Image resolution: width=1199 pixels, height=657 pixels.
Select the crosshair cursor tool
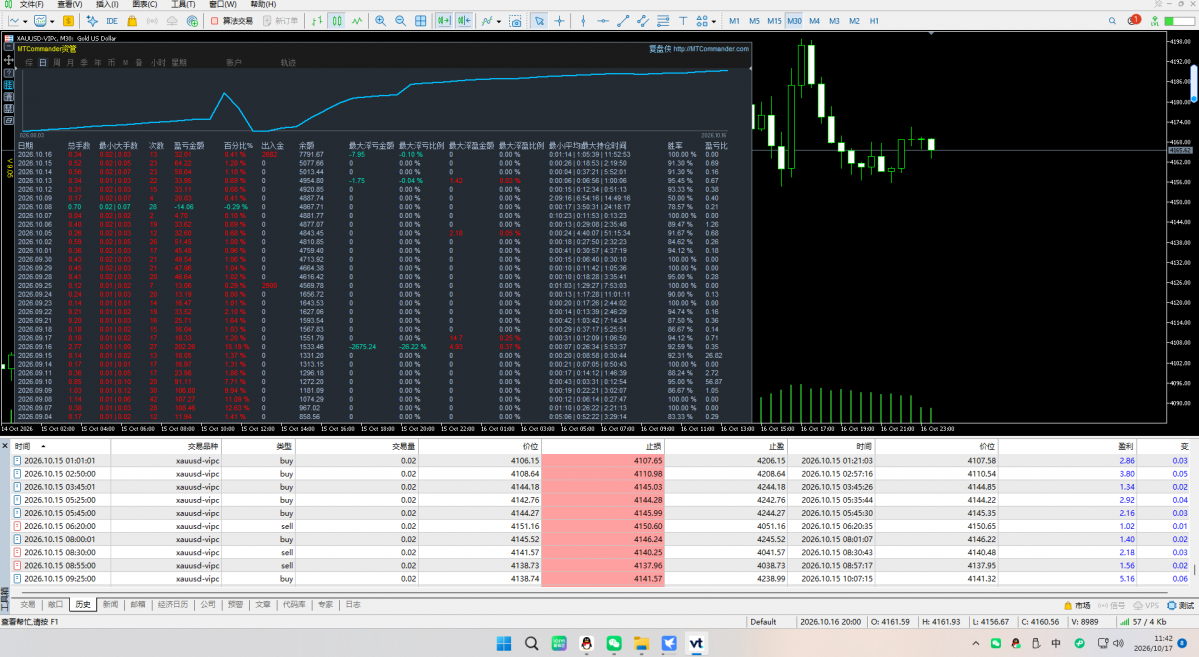[559, 21]
